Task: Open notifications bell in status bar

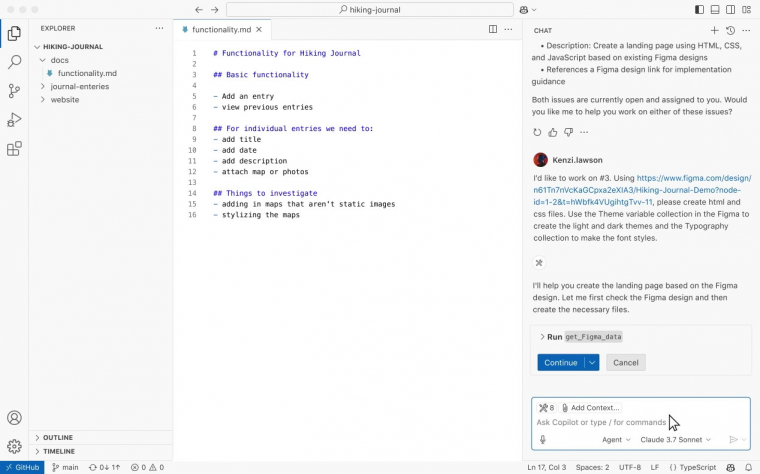Action: click(748, 468)
